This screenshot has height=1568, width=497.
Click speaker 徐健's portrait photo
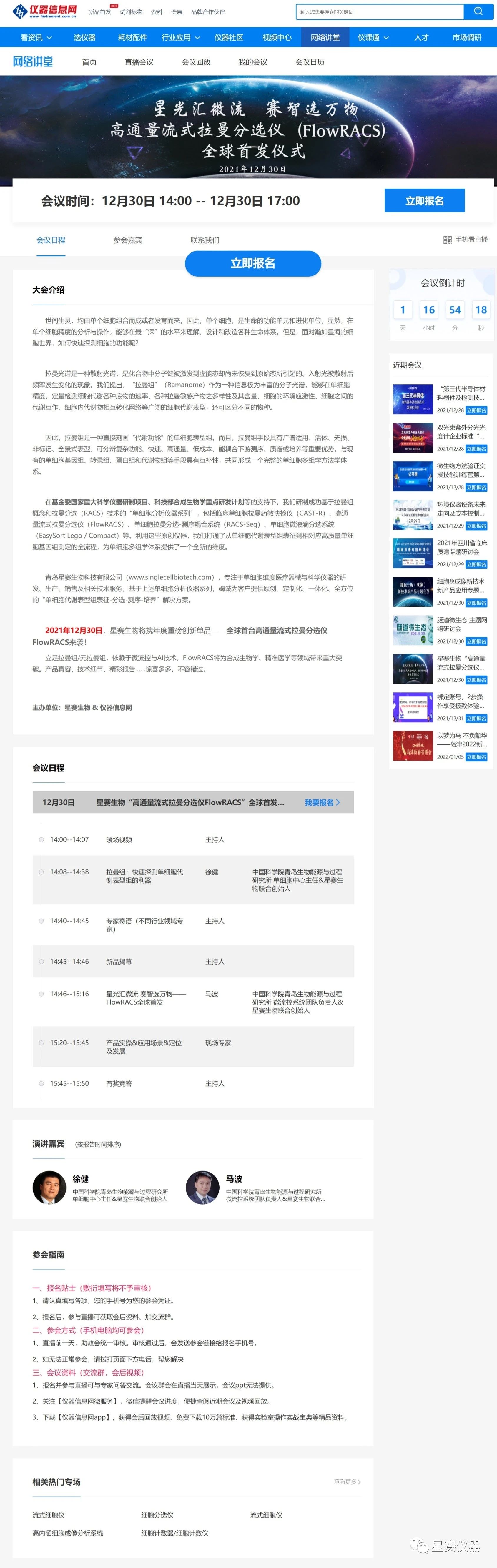49,1188
